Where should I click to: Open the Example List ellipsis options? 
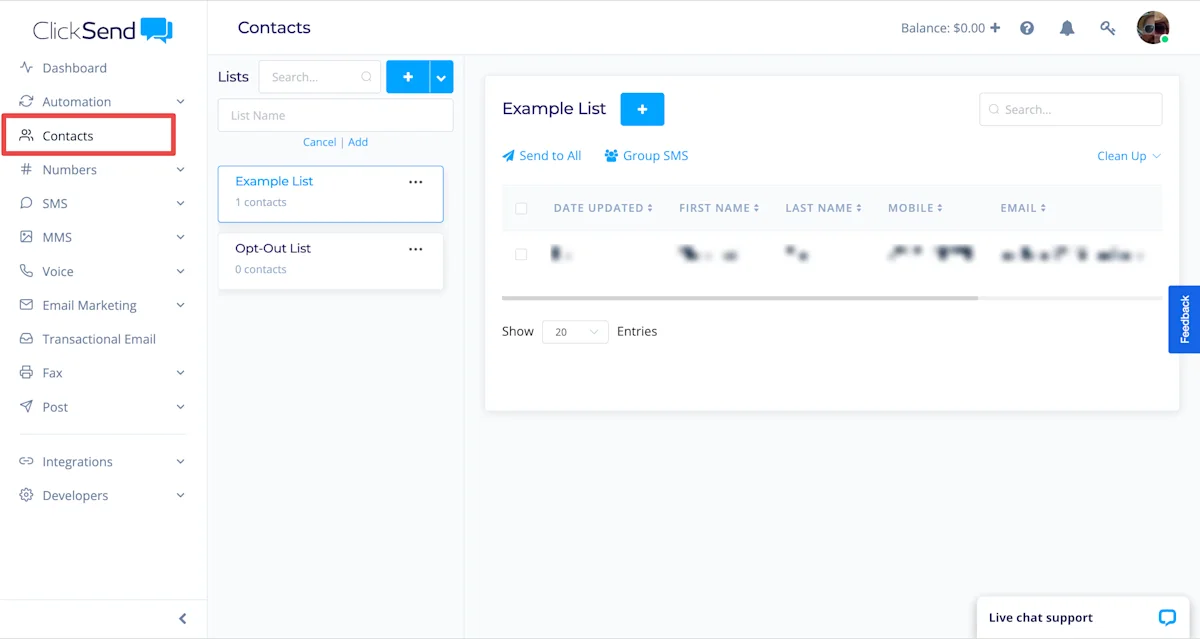point(415,182)
